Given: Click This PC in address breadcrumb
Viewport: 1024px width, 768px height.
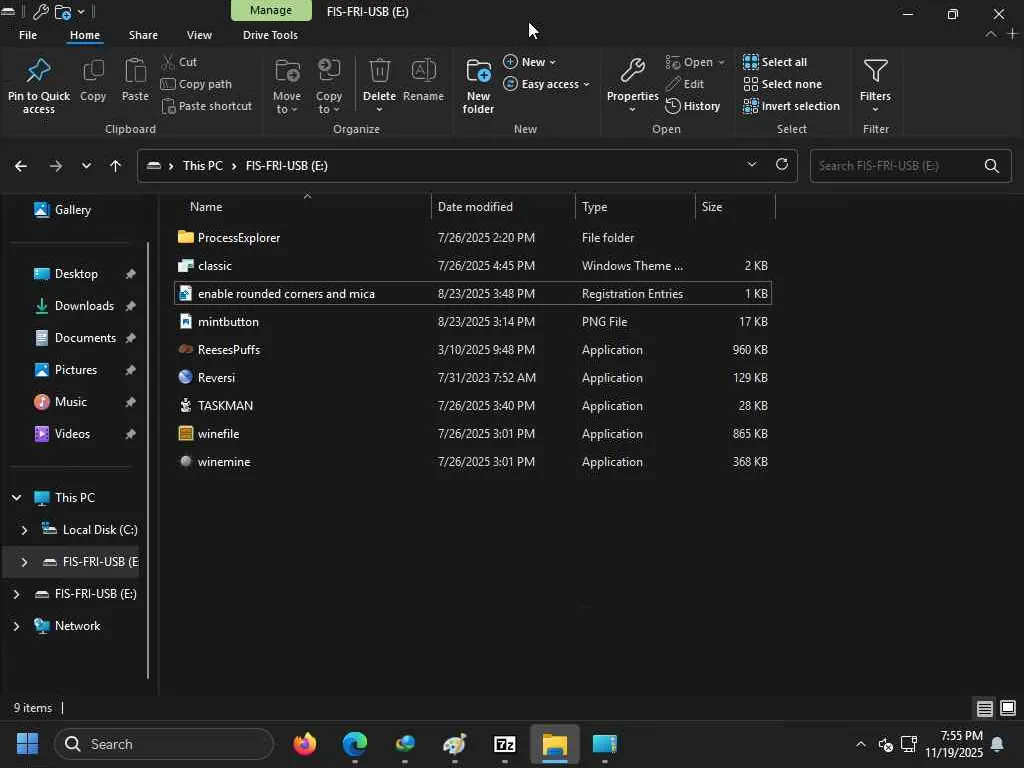Looking at the screenshot, I should click(202, 166).
